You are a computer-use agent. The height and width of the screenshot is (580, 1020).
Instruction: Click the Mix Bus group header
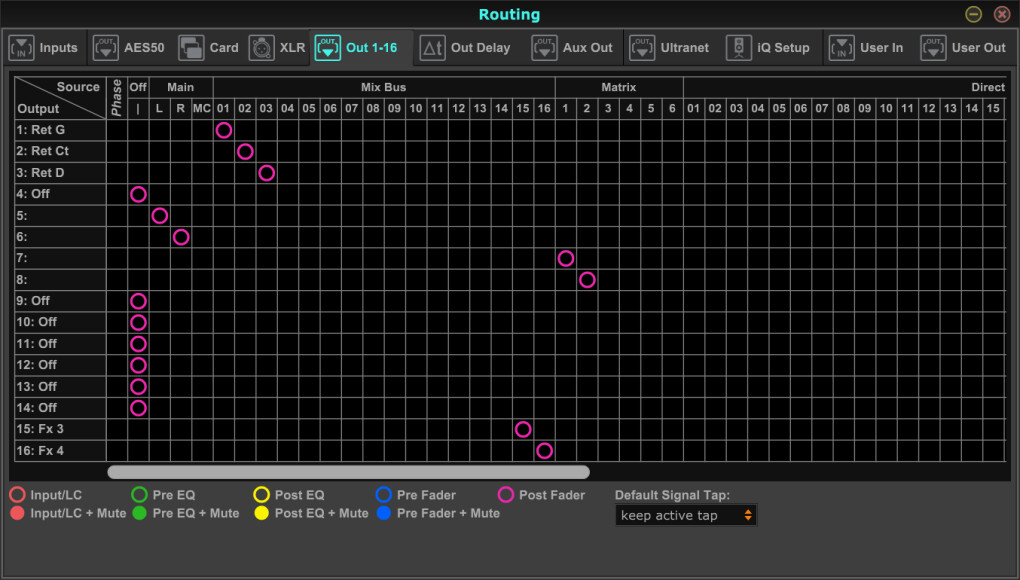pos(384,87)
